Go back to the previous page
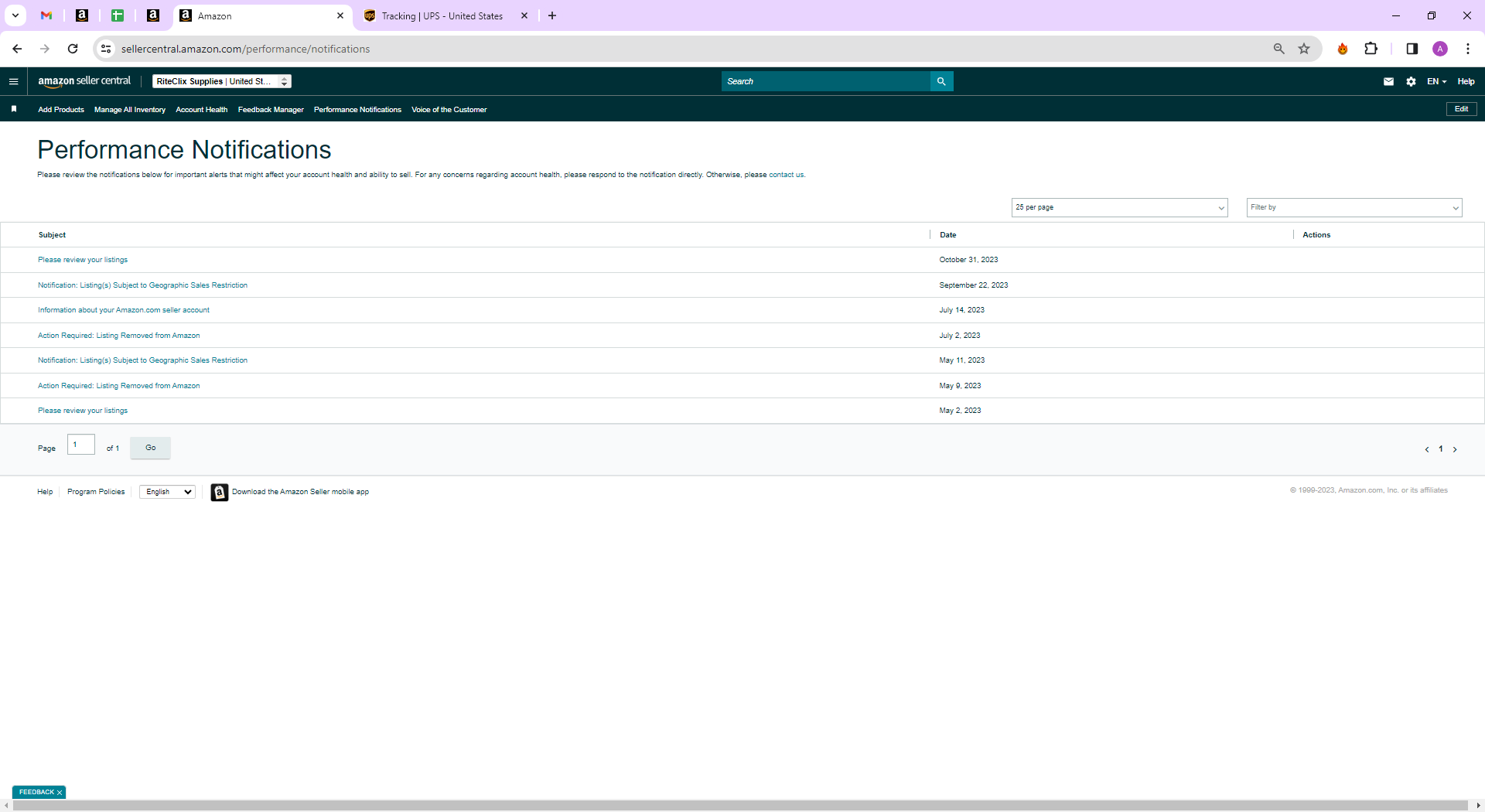Screen dimensions: 1485x812 point(17,49)
